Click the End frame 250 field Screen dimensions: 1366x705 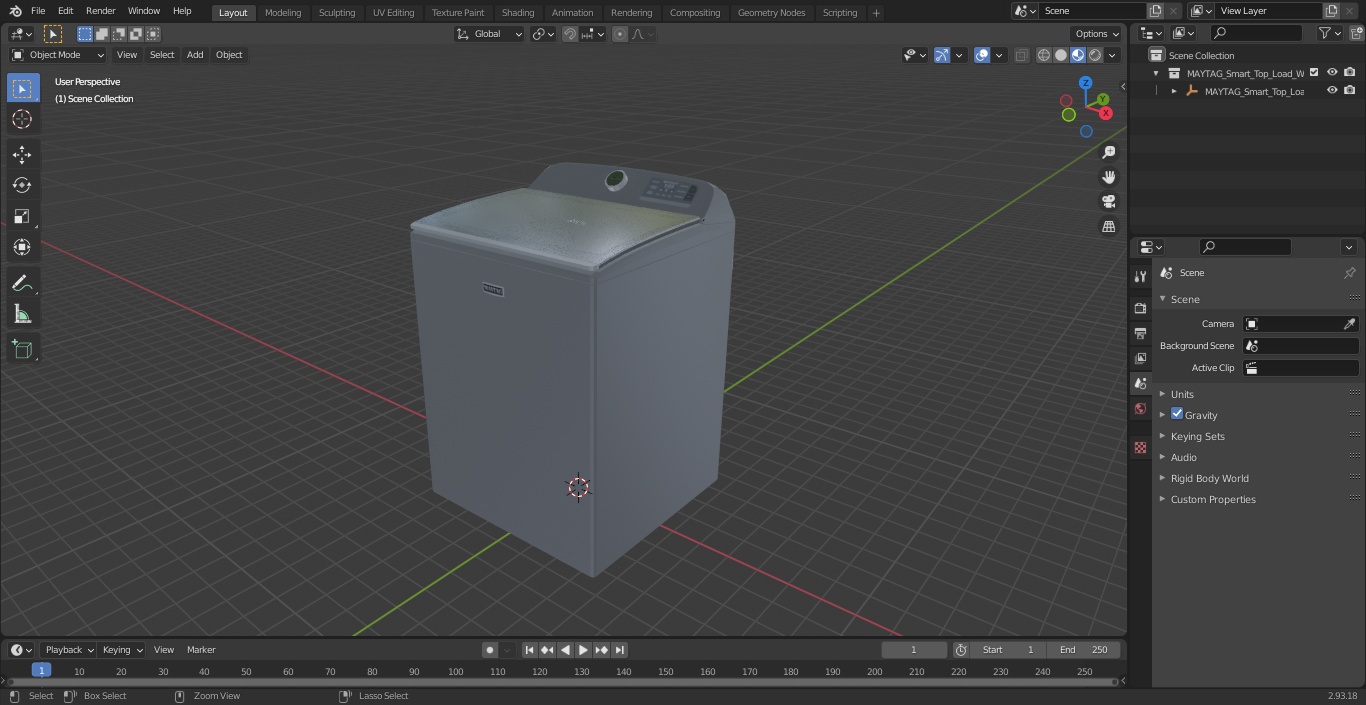(x=1084, y=650)
